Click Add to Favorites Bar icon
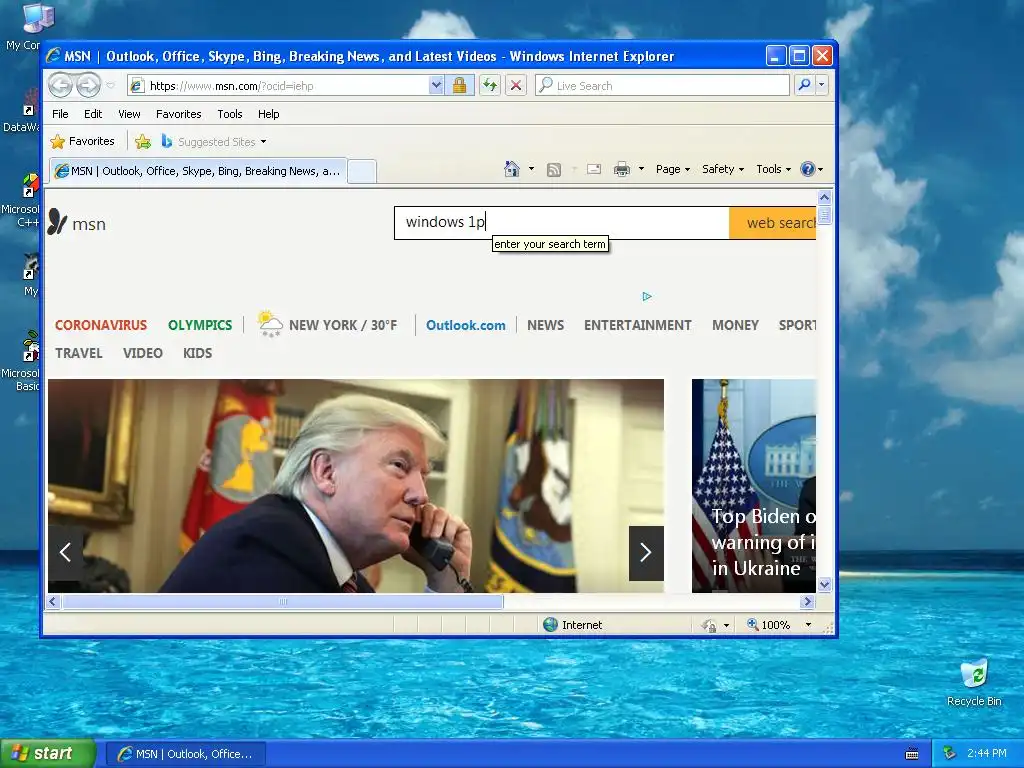The width and height of the screenshot is (1024, 768). [142, 141]
